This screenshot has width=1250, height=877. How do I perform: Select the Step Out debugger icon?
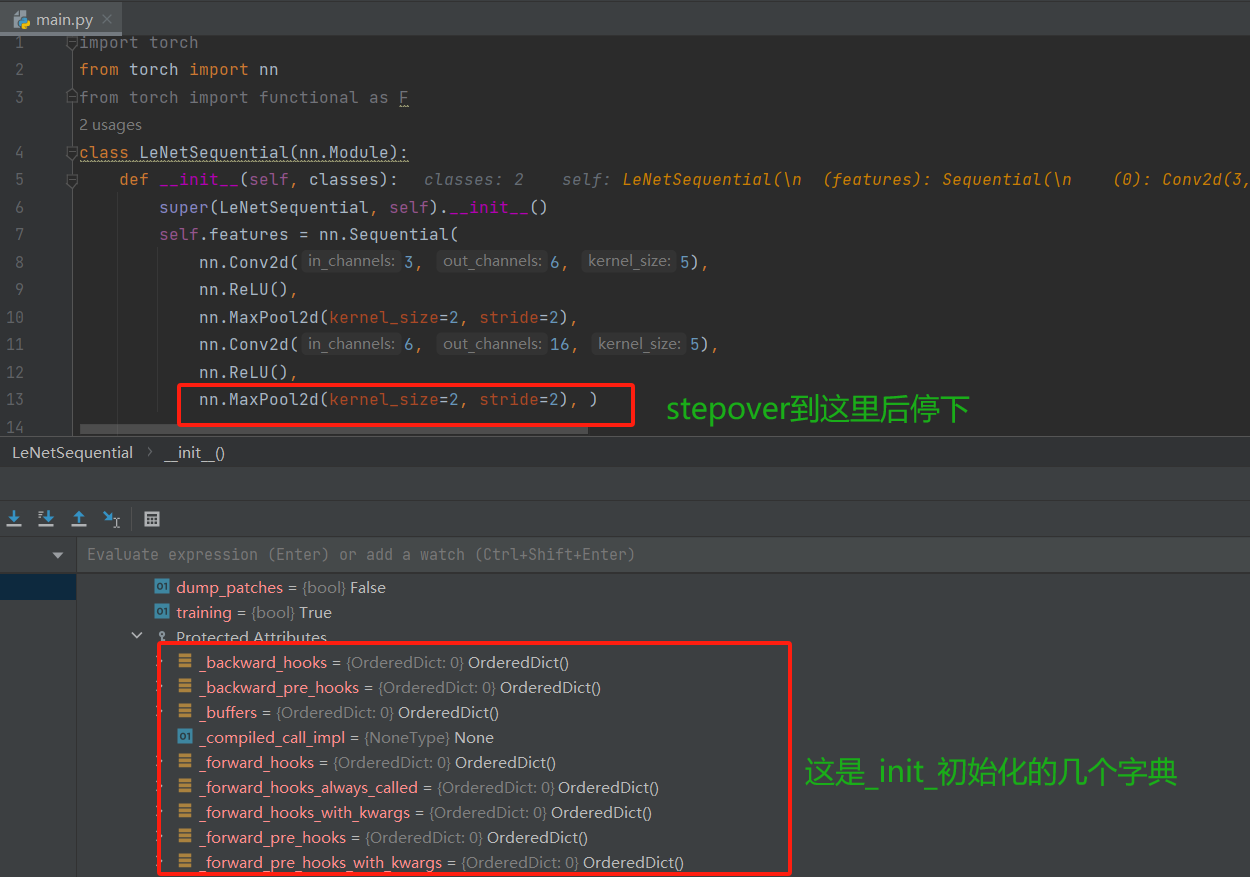click(x=79, y=519)
